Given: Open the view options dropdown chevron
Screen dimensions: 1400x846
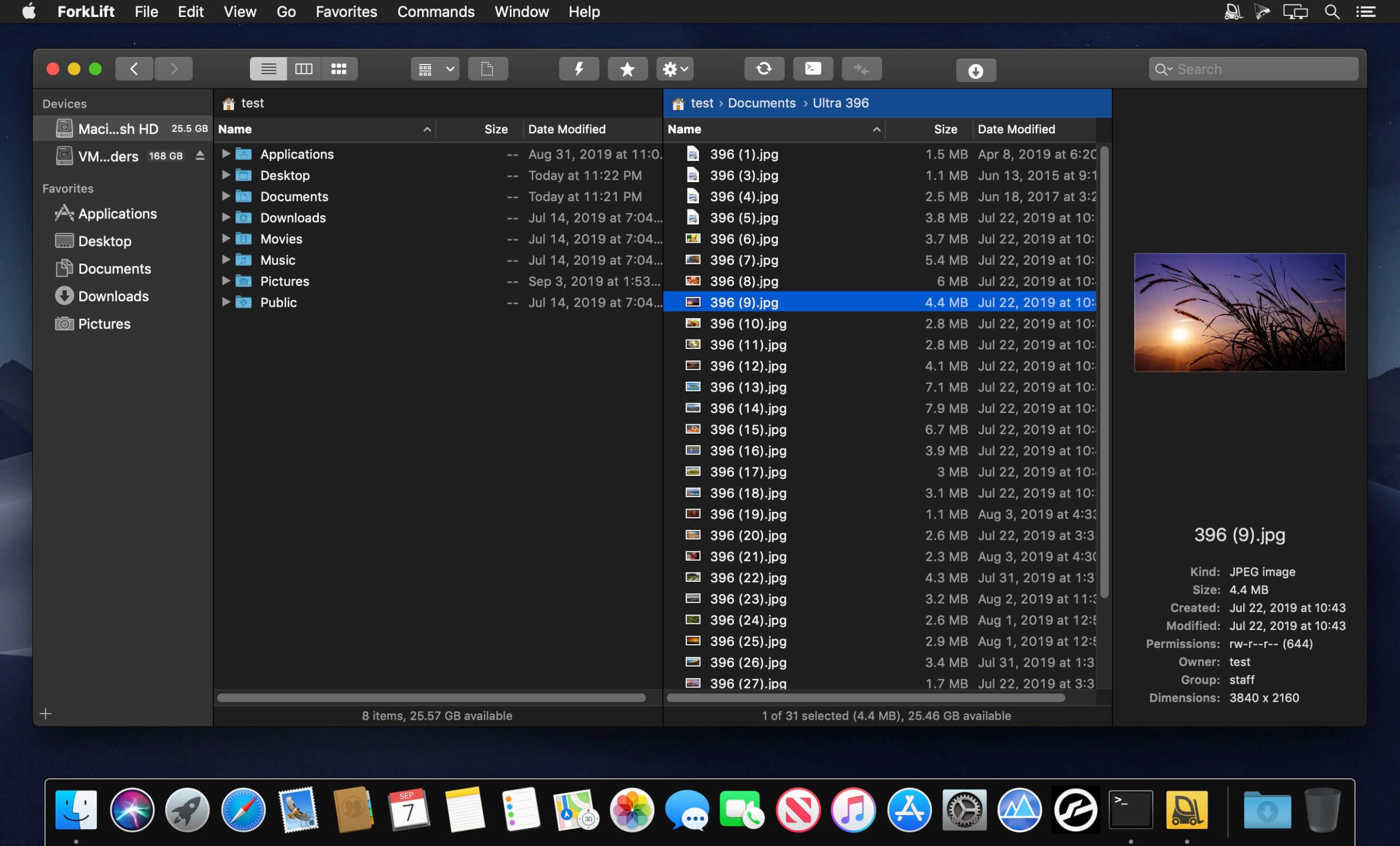Looking at the screenshot, I should click(450, 69).
